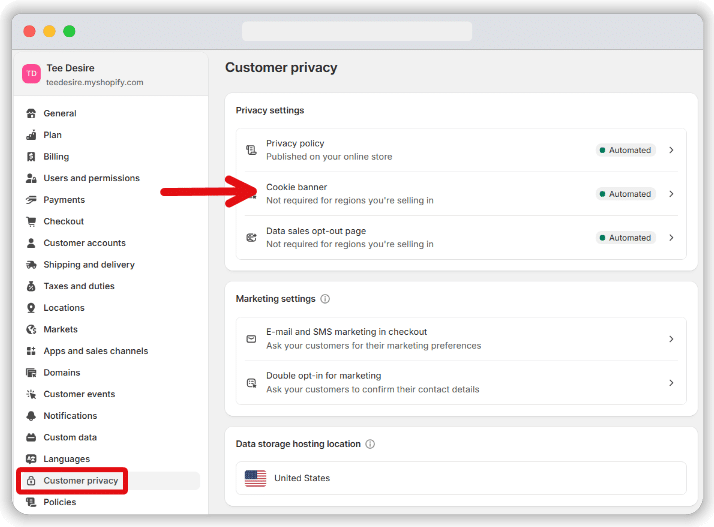Screen dimensions: 714x527
Task: Select Checkout in settings sidebar
Action: (63, 221)
